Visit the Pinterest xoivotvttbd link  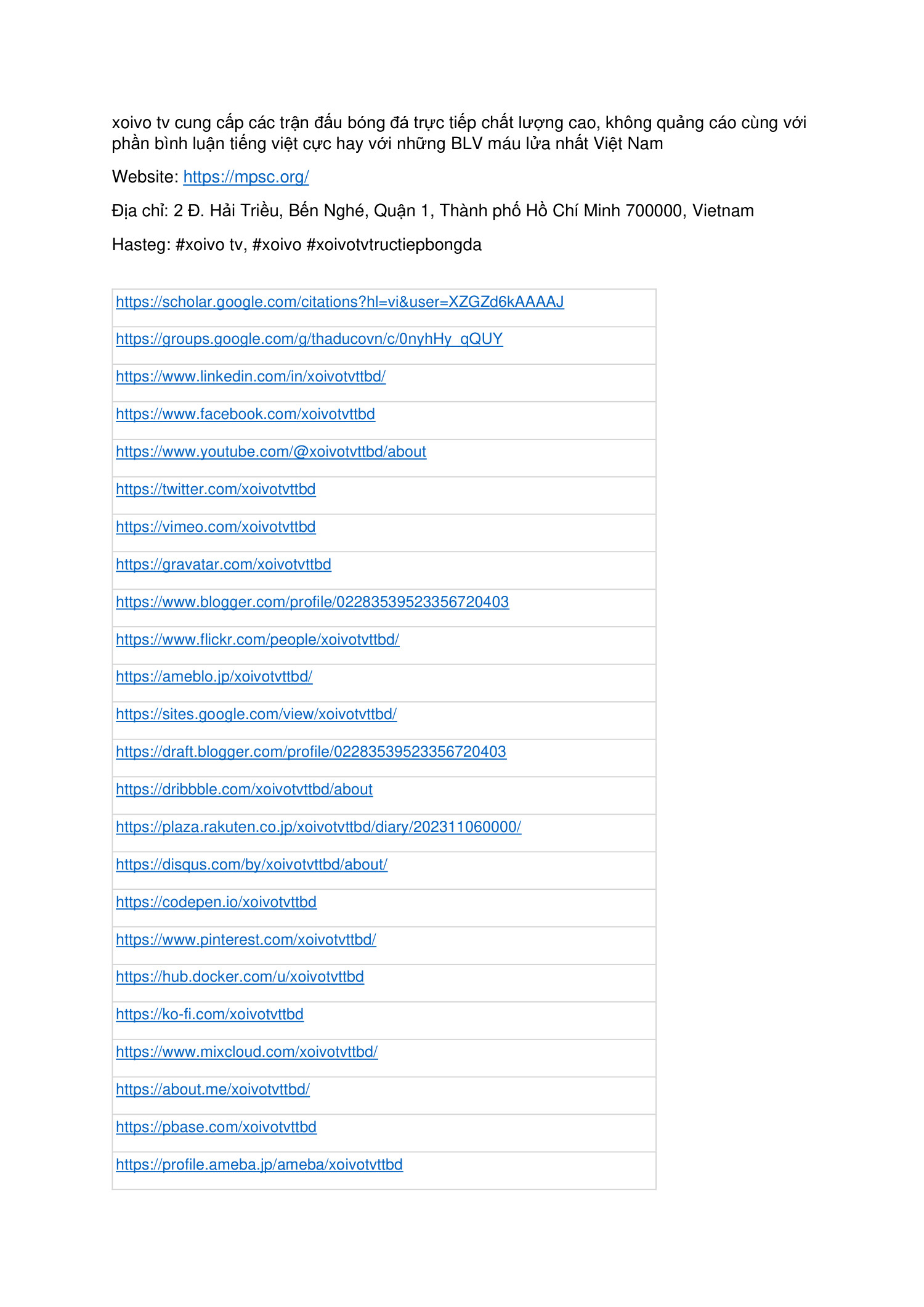click(x=246, y=940)
